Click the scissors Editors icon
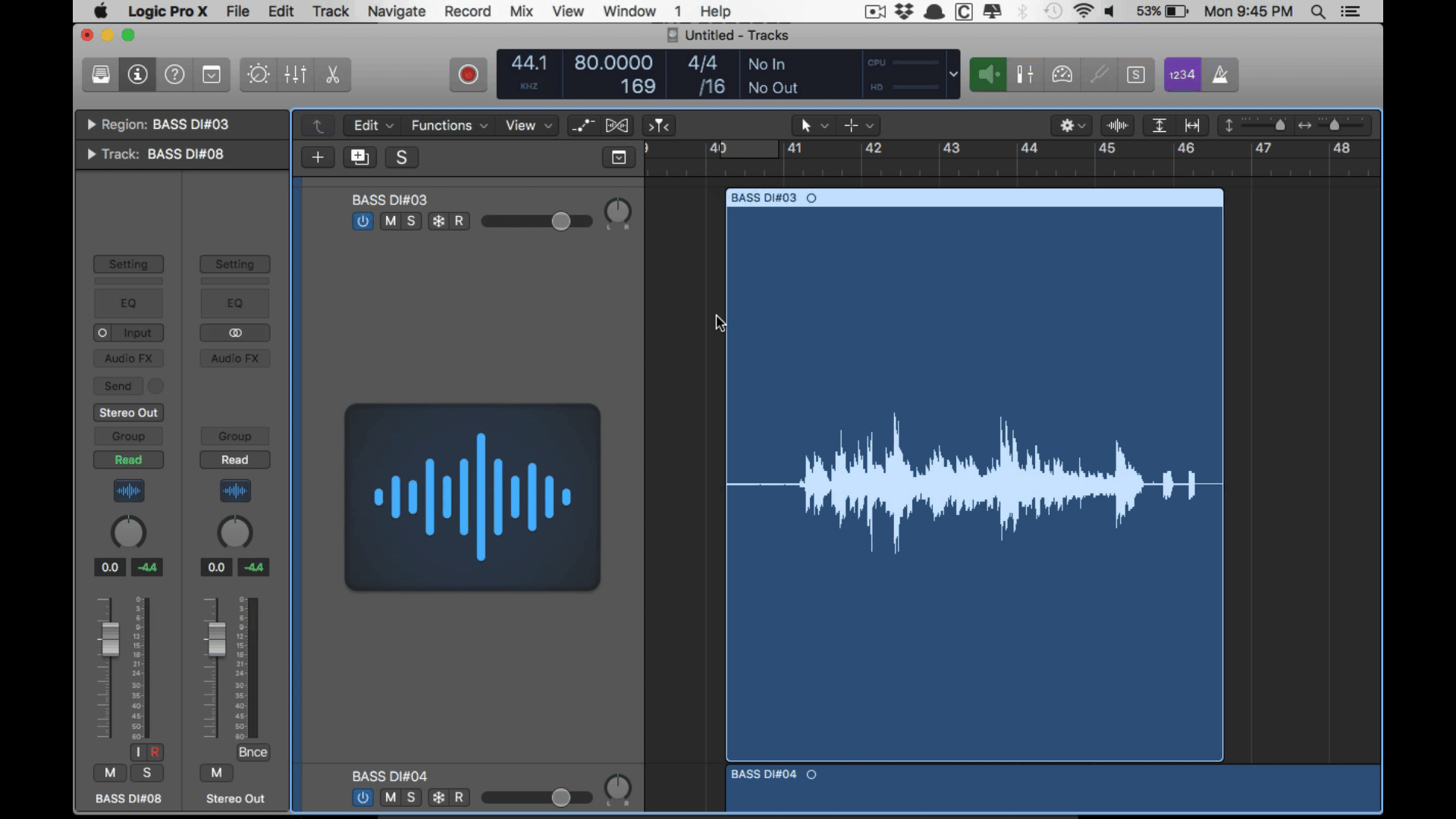 coord(332,74)
